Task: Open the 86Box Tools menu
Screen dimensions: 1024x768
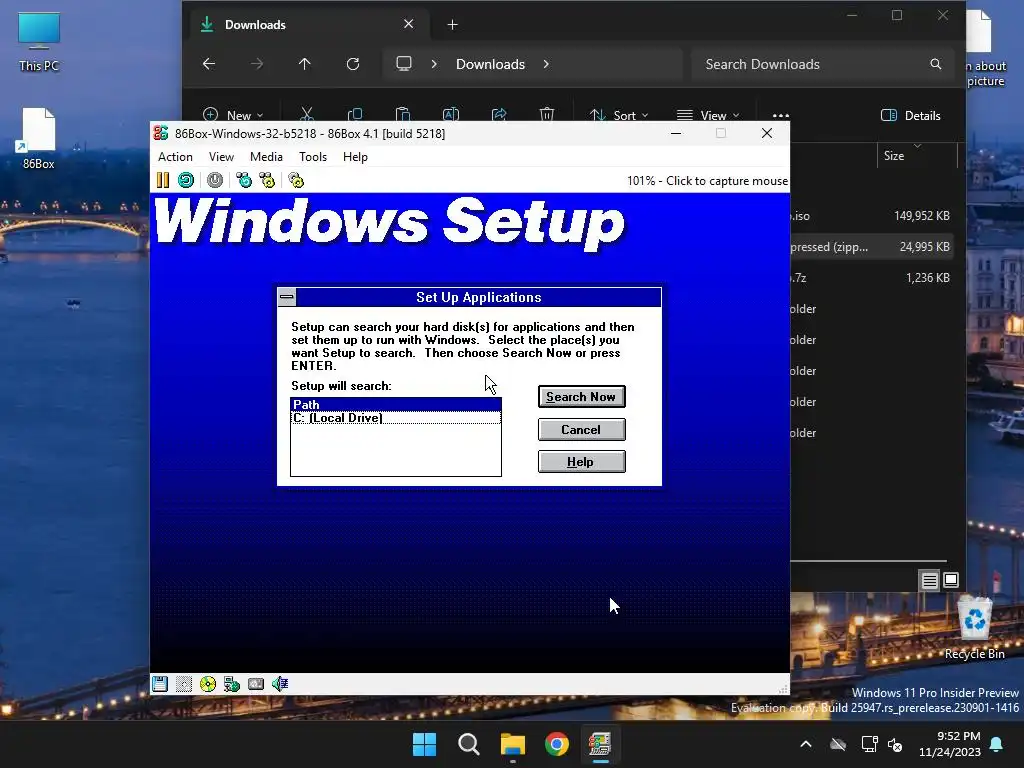Action: [313, 157]
